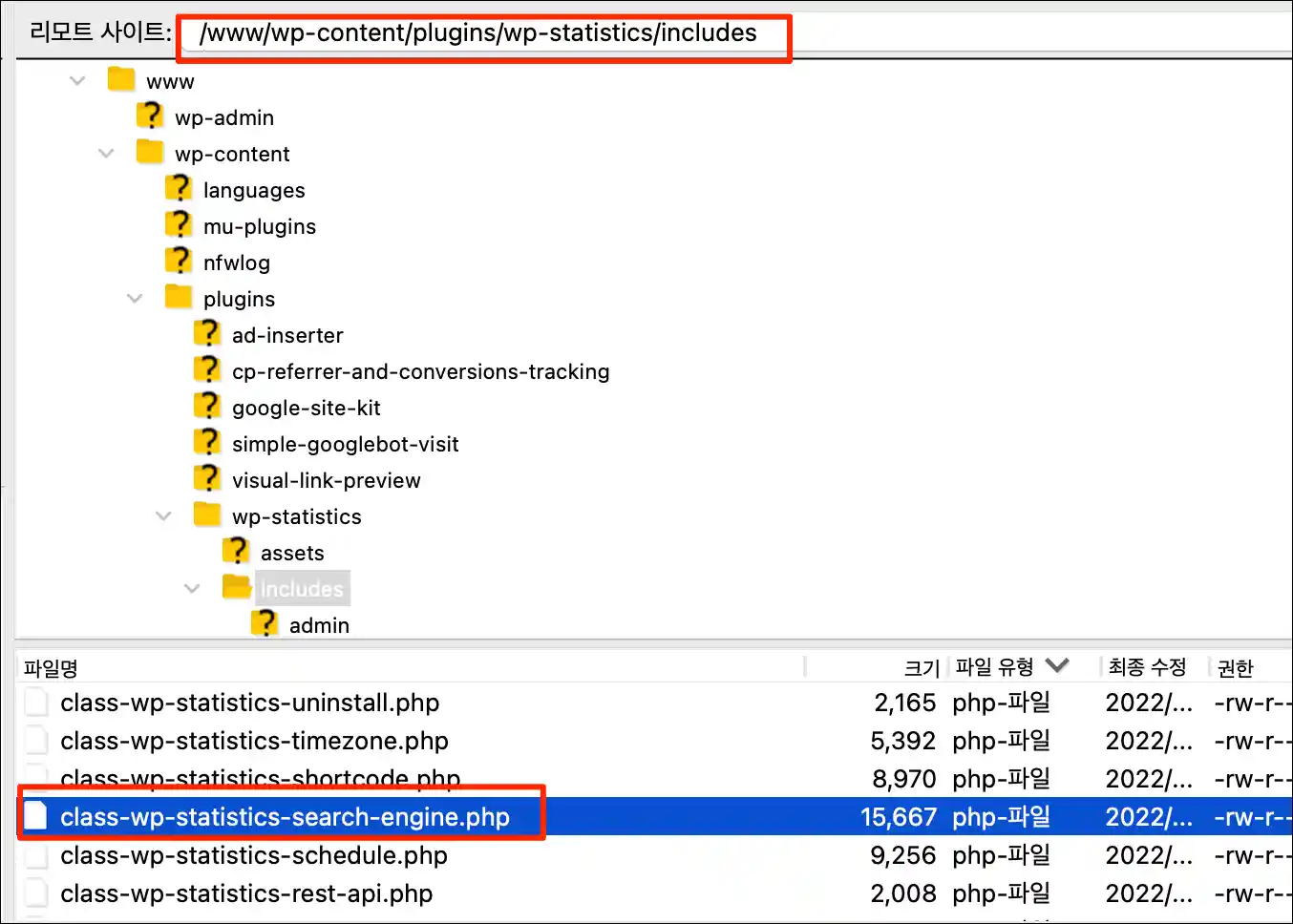The height and width of the screenshot is (924, 1293).
Task: Select the ad-inserter tree label
Action: (x=287, y=336)
